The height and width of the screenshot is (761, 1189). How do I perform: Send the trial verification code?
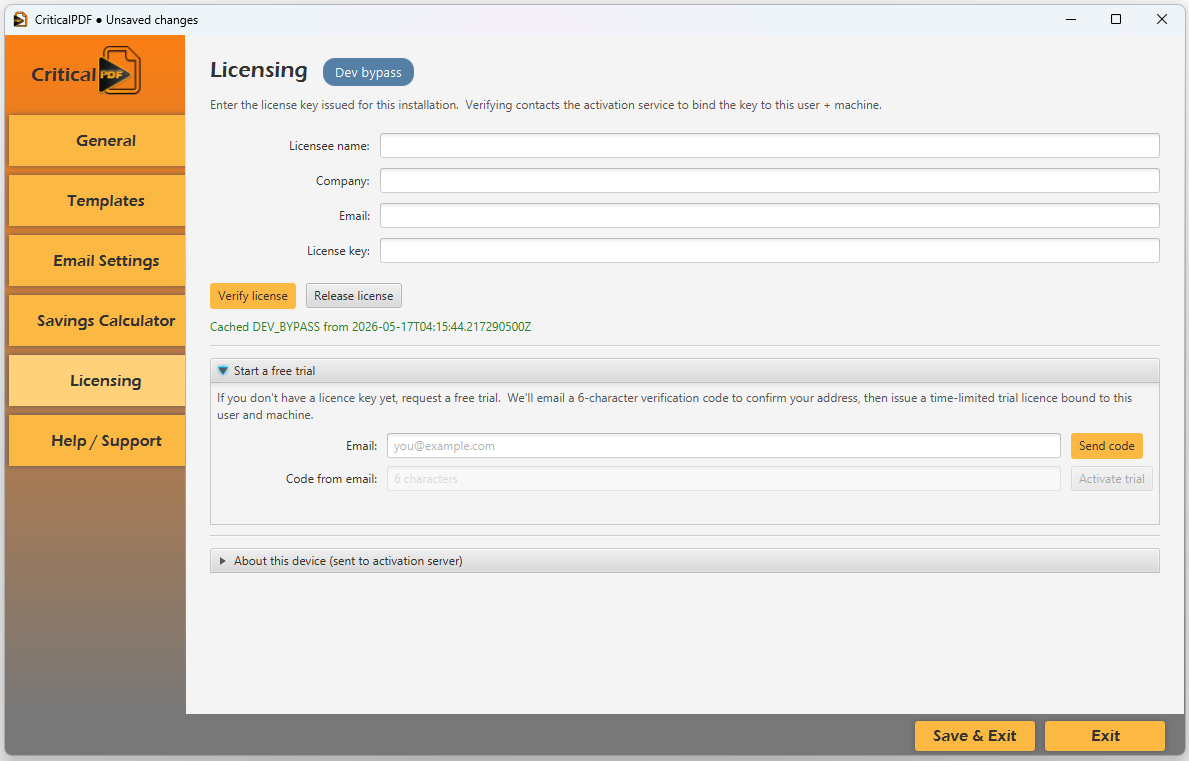[x=1106, y=446]
